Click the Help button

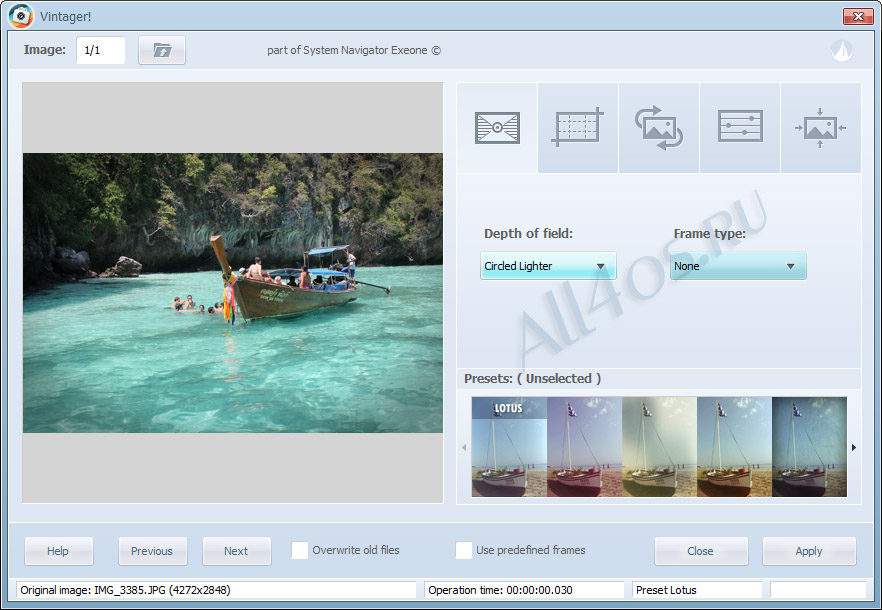[58, 551]
